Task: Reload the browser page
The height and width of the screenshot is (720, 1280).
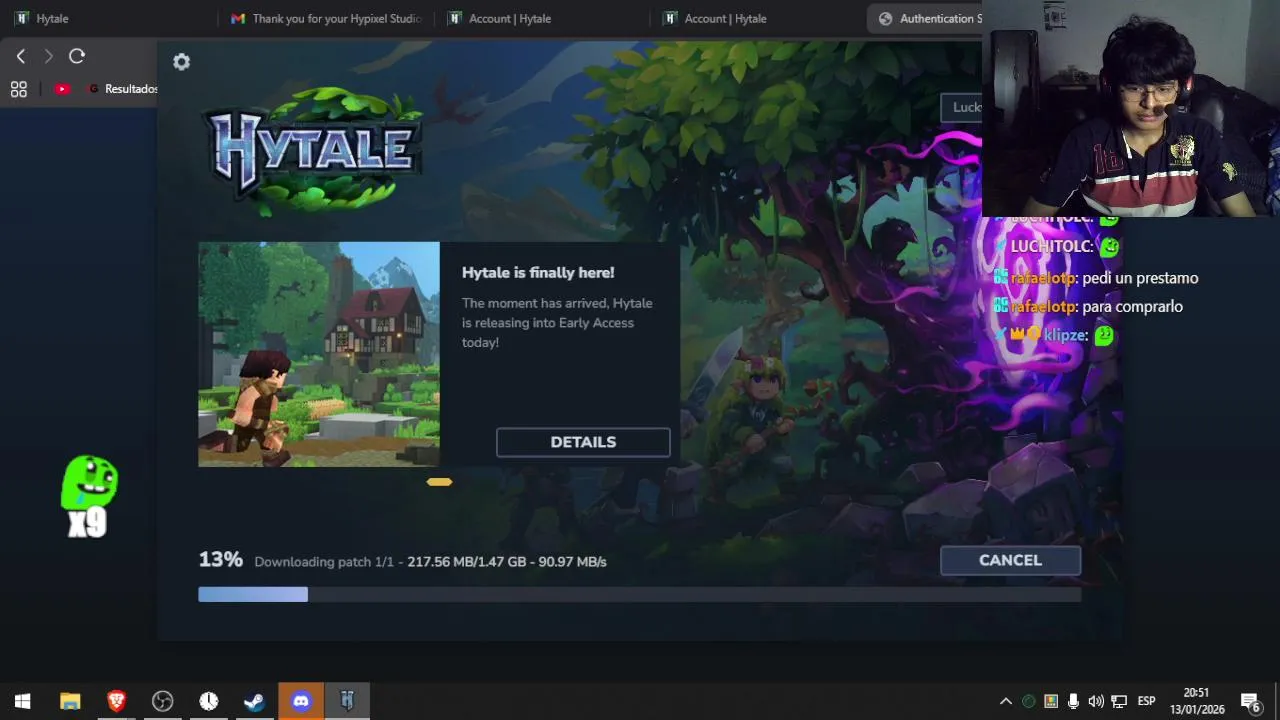Action: tap(77, 57)
